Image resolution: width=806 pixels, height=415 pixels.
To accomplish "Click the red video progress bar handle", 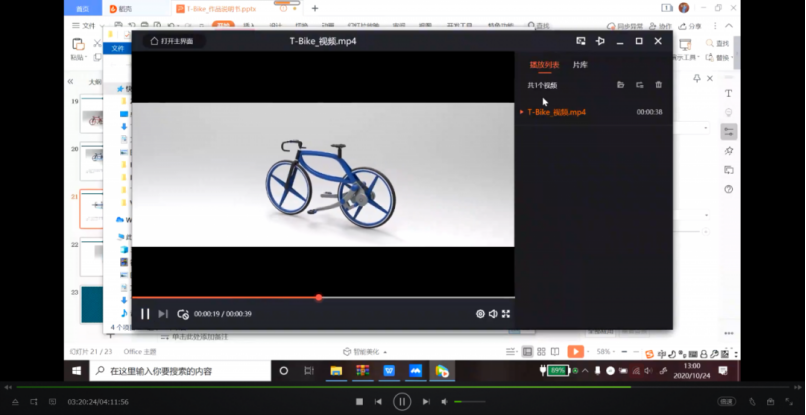I will coord(319,297).
